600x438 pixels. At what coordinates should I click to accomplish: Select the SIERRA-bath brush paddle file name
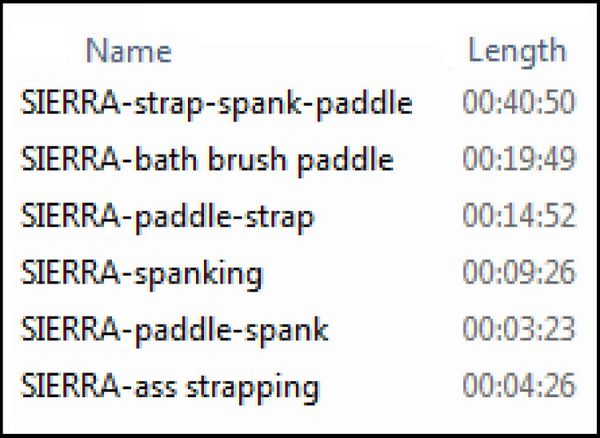click(207, 160)
